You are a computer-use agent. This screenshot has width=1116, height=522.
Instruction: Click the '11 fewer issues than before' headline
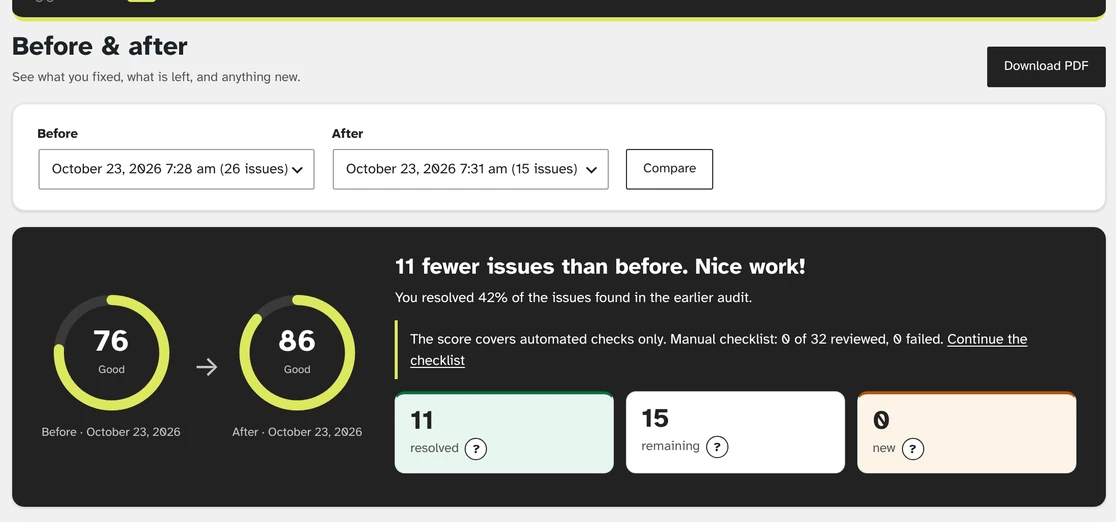600,266
